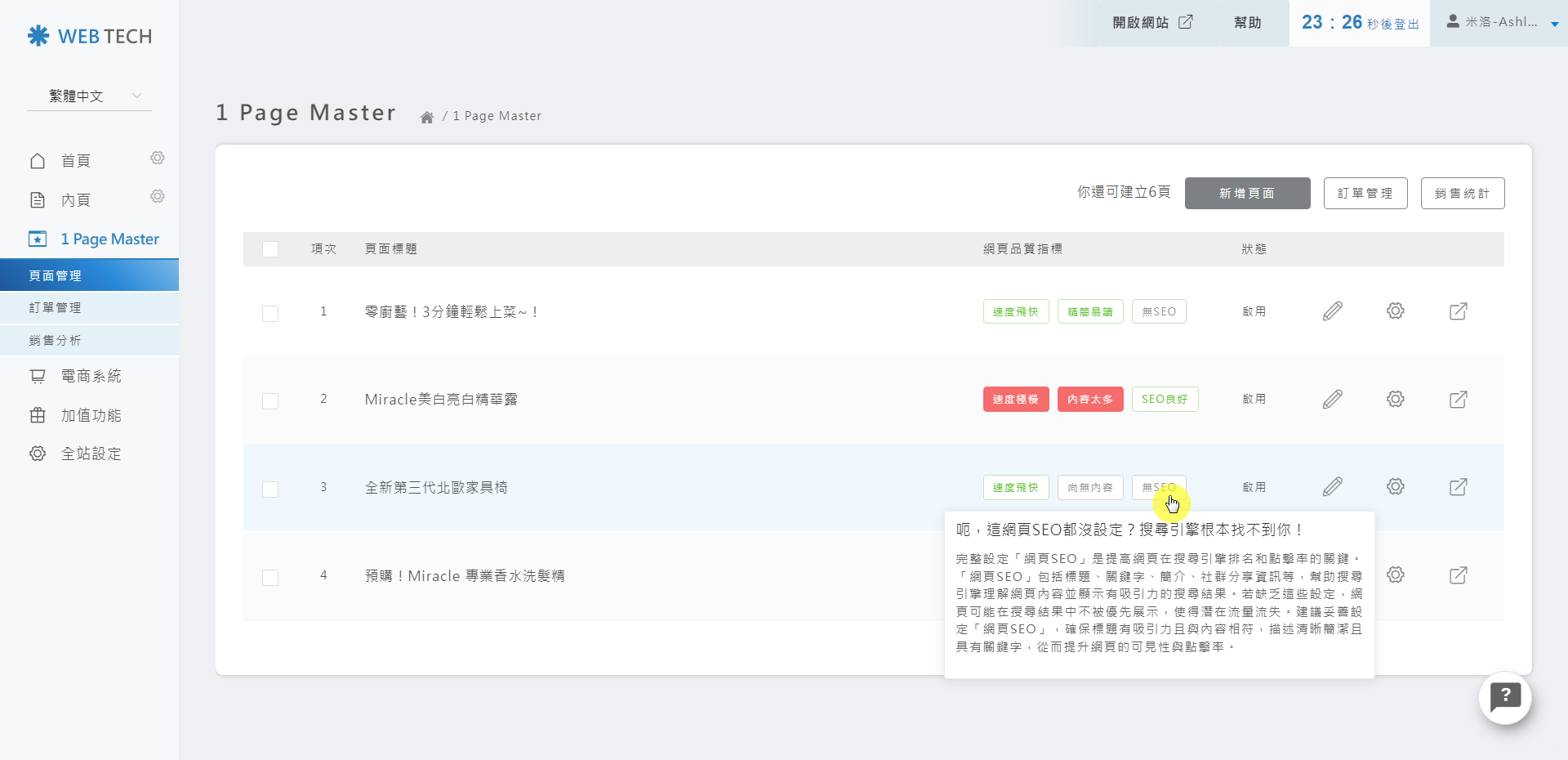Go to 訂單管理 in the sidebar

56,308
